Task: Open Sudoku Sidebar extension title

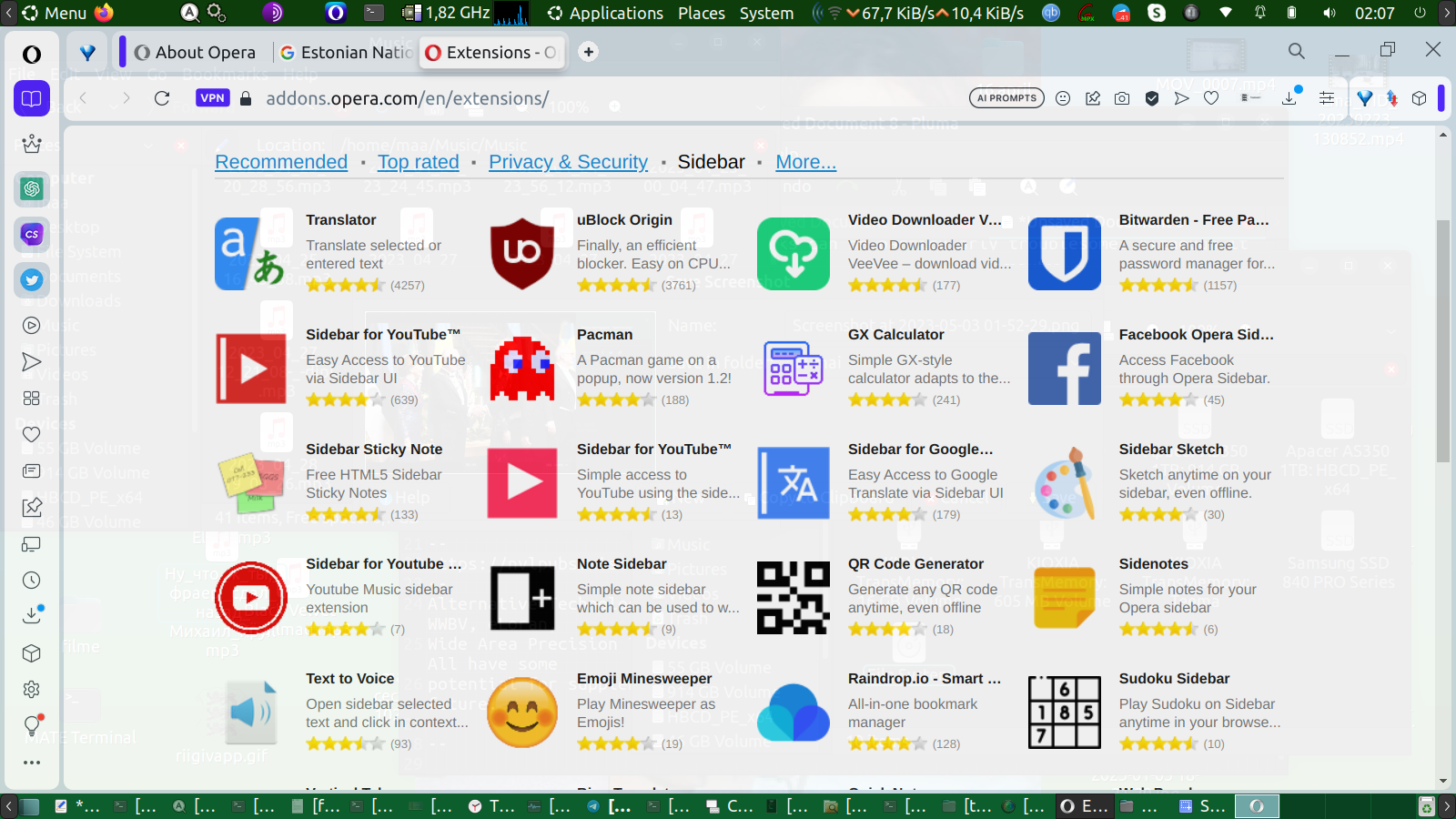Action: (x=1174, y=679)
